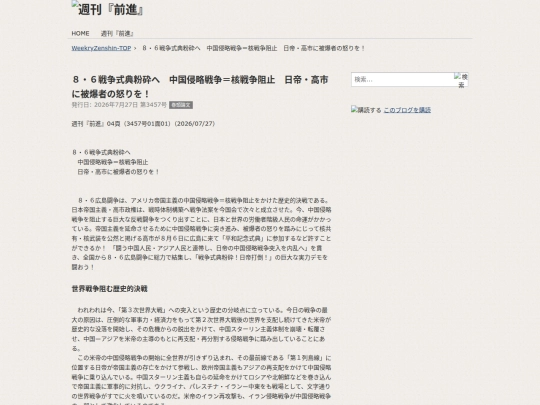This screenshot has height=405, width=540.
Task: Click paragraph beginning 8・6広島闘争は
Action: pyautogui.click(x=201, y=233)
